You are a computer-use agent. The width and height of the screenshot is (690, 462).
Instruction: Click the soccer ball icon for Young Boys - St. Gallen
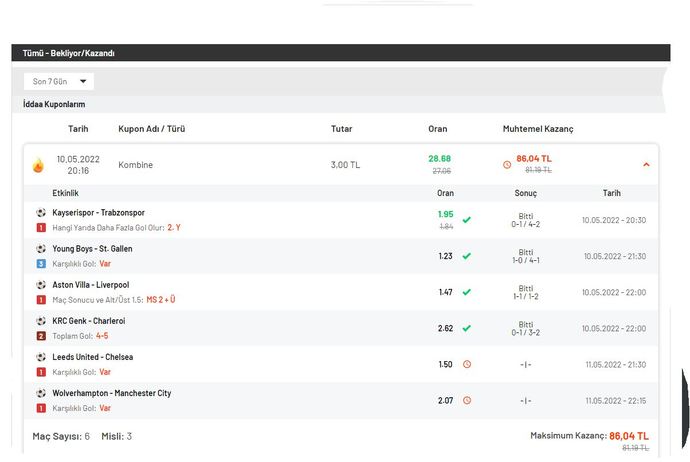[x=41, y=249]
